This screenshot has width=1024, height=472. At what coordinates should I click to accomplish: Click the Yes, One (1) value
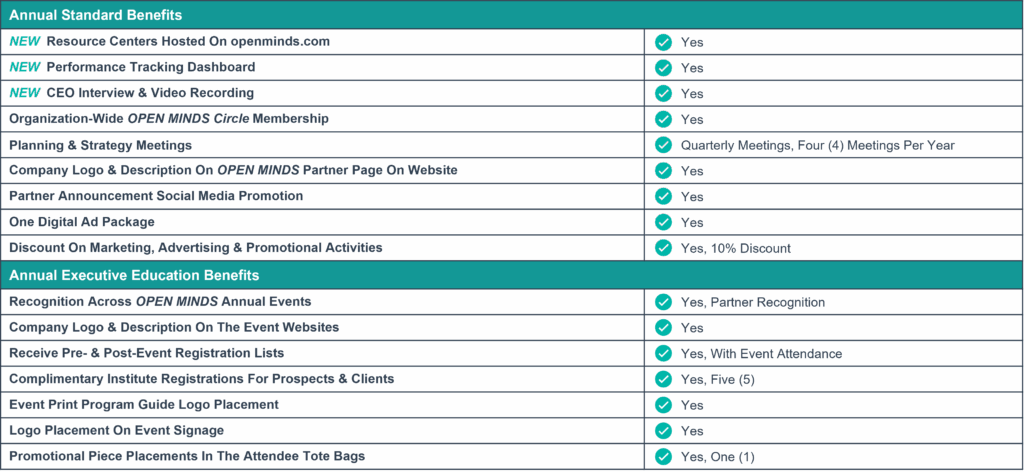[x=718, y=457]
